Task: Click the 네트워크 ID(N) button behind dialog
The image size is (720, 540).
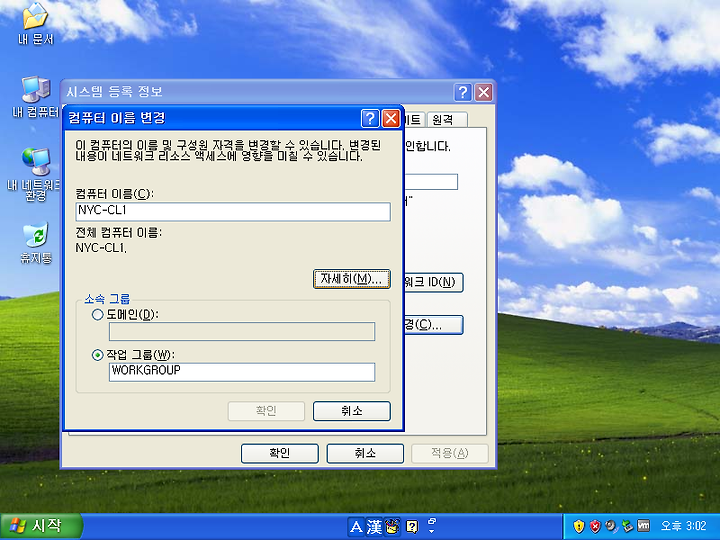Action: 433,282
